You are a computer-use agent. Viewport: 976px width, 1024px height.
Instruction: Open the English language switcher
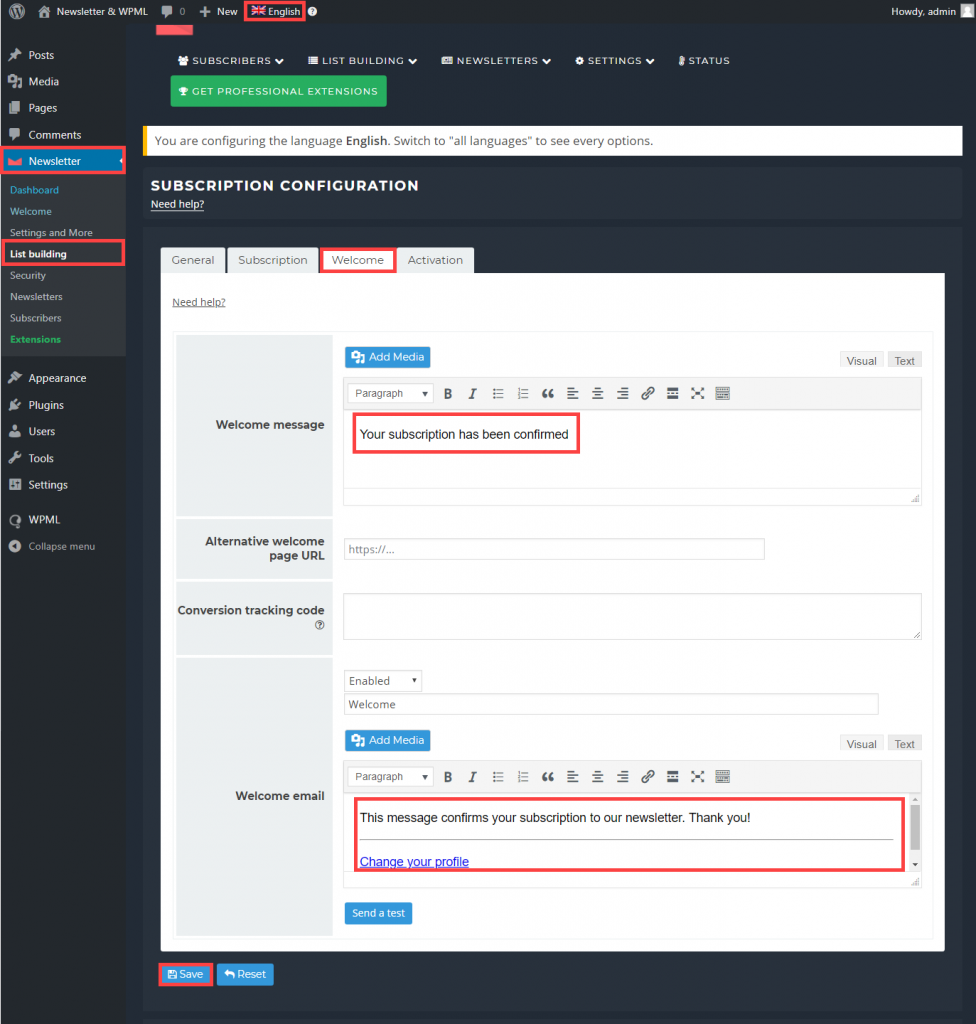pyautogui.click(x=275, y=11)
